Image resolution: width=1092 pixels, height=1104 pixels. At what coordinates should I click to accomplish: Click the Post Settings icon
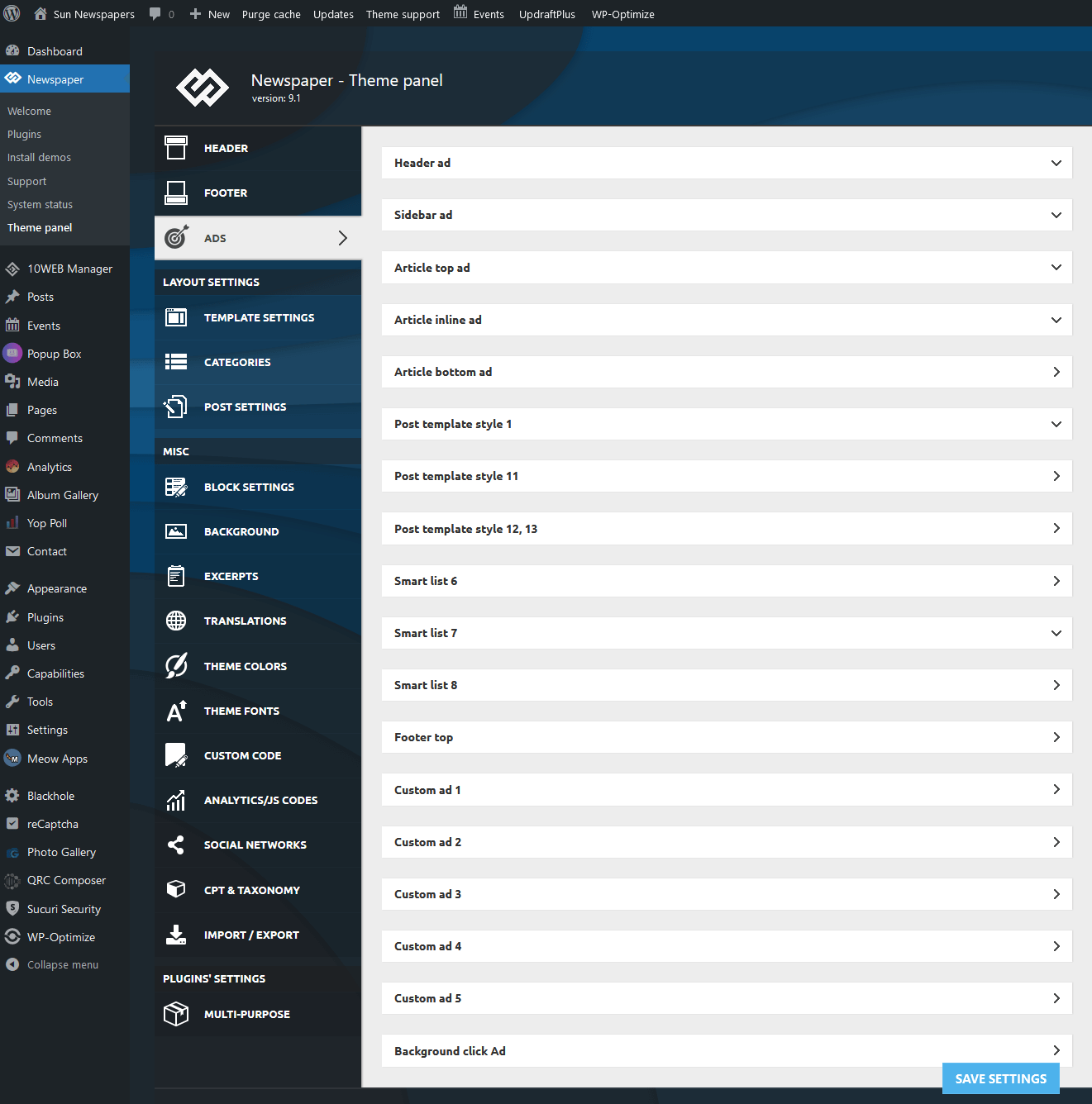tap(176, 407)
